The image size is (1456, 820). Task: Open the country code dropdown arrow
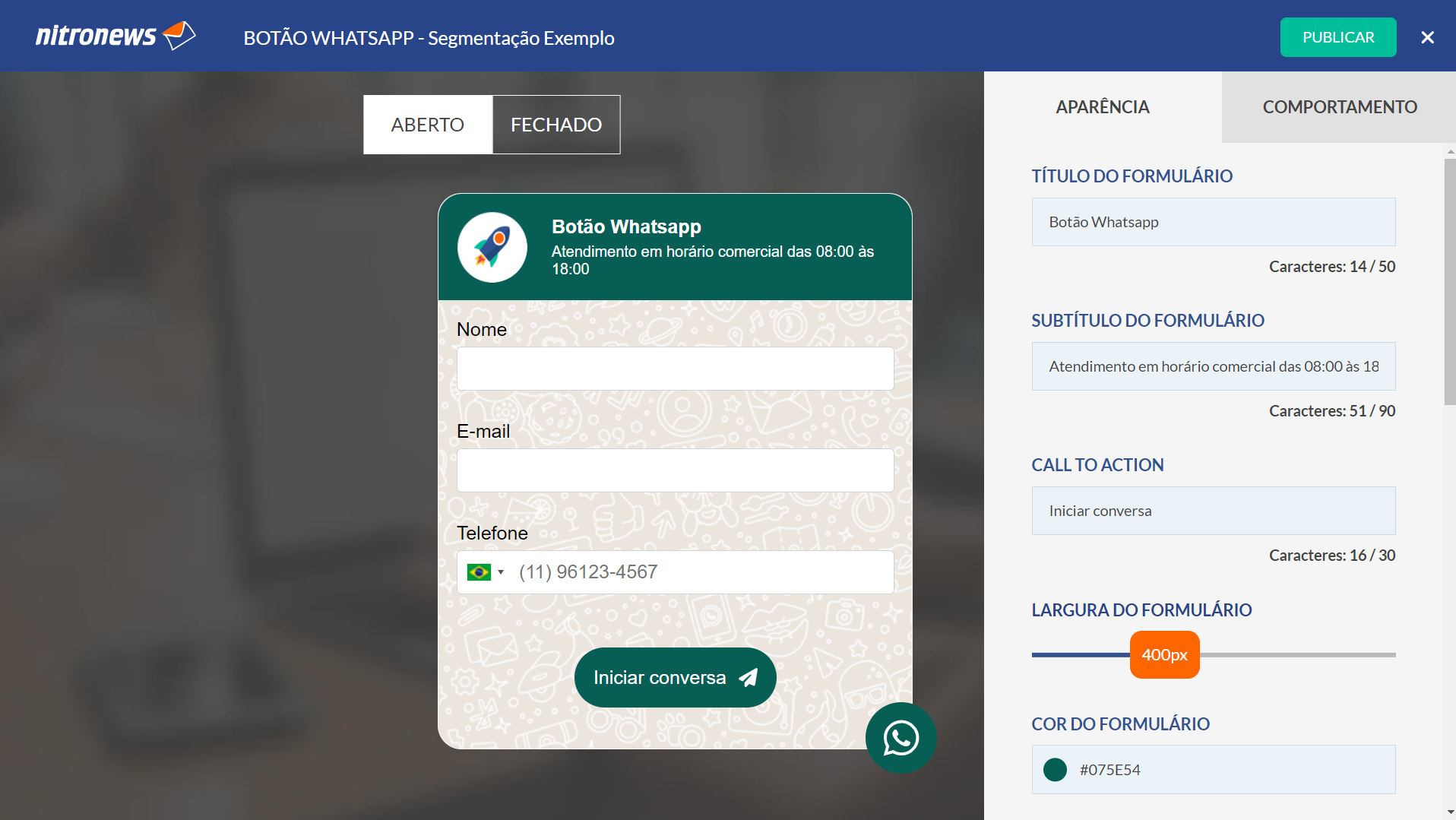pos(501,572)
